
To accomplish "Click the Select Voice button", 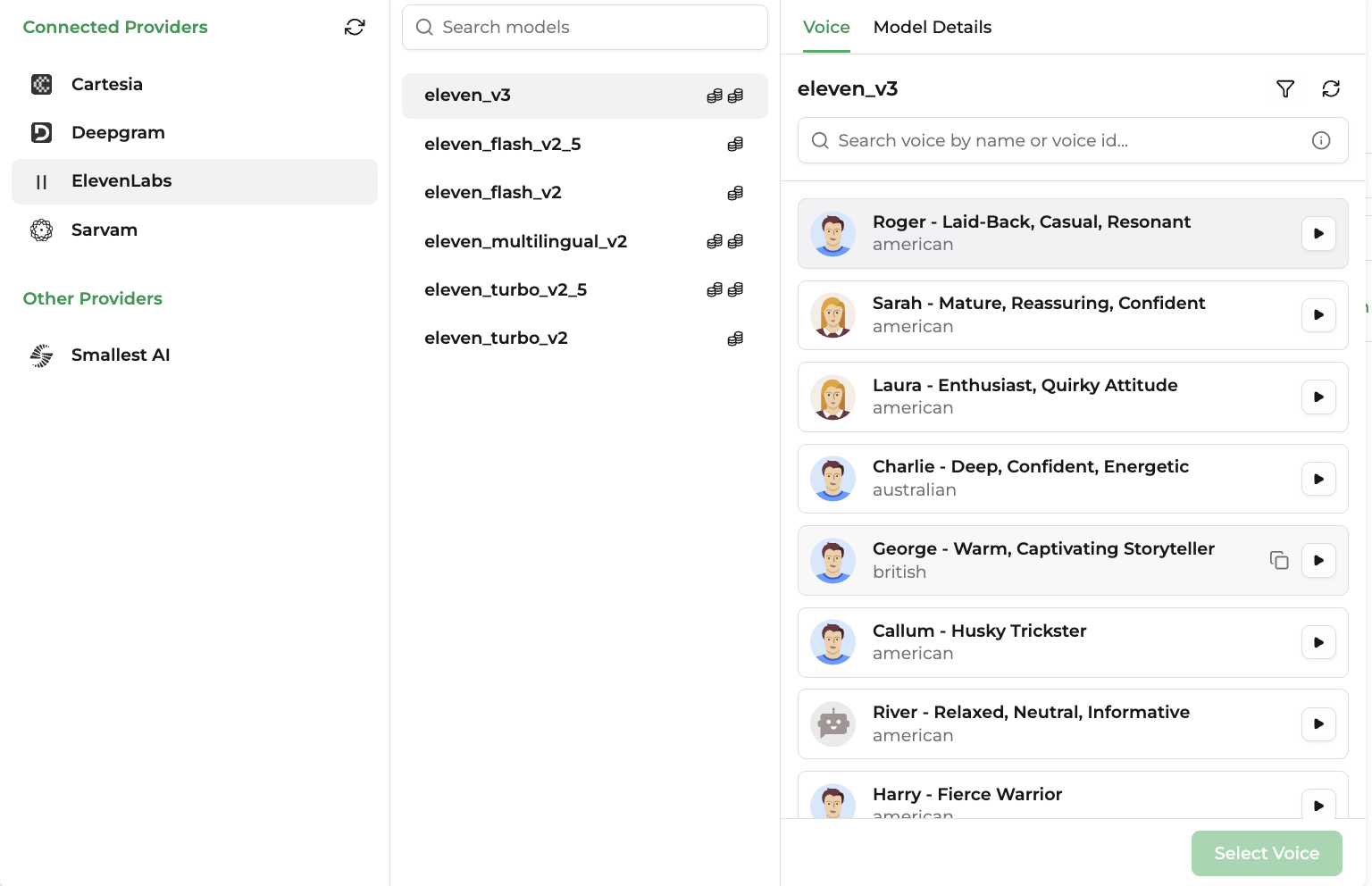I will 1267,853.
